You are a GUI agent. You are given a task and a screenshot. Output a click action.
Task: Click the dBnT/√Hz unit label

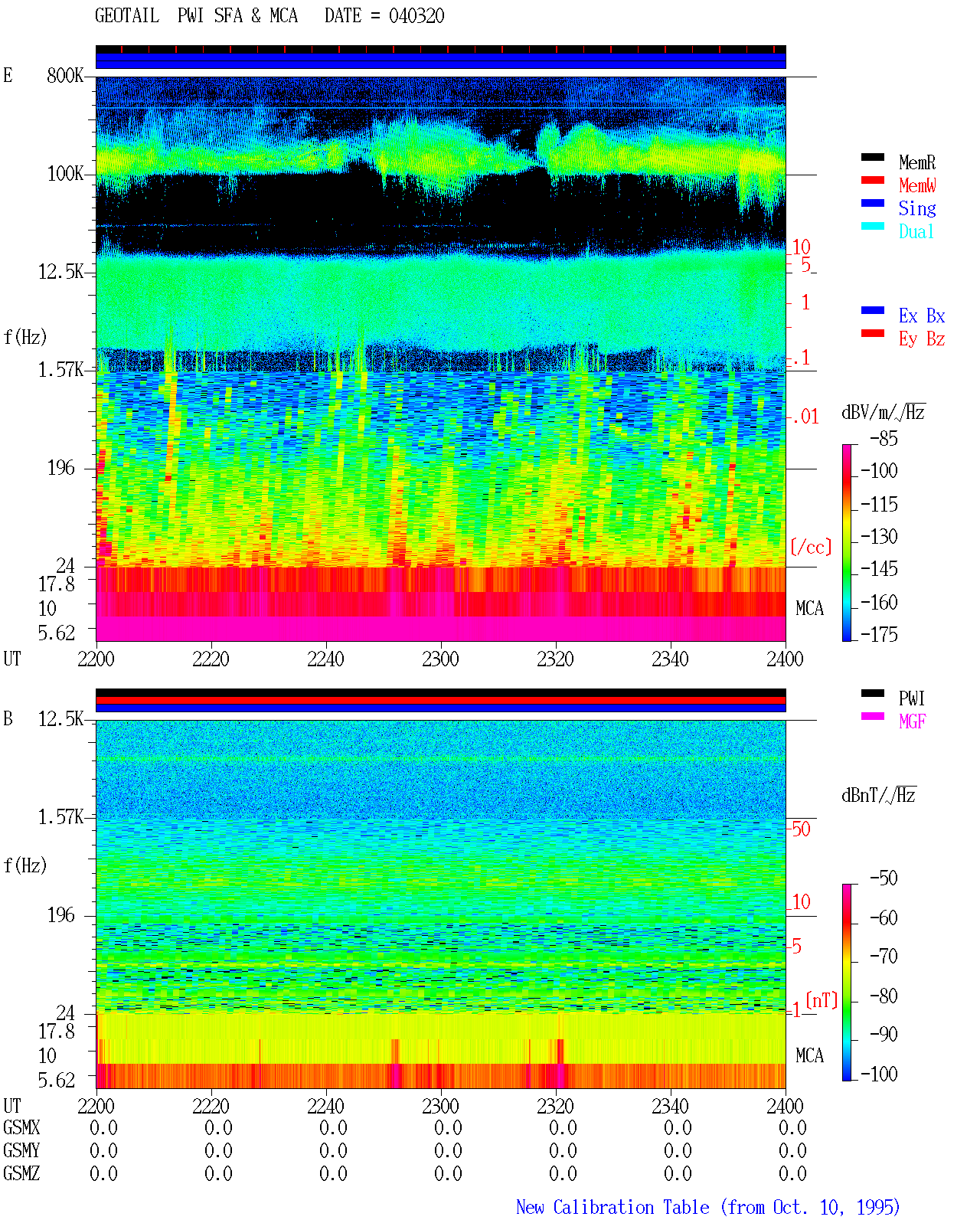coord(879,795)
